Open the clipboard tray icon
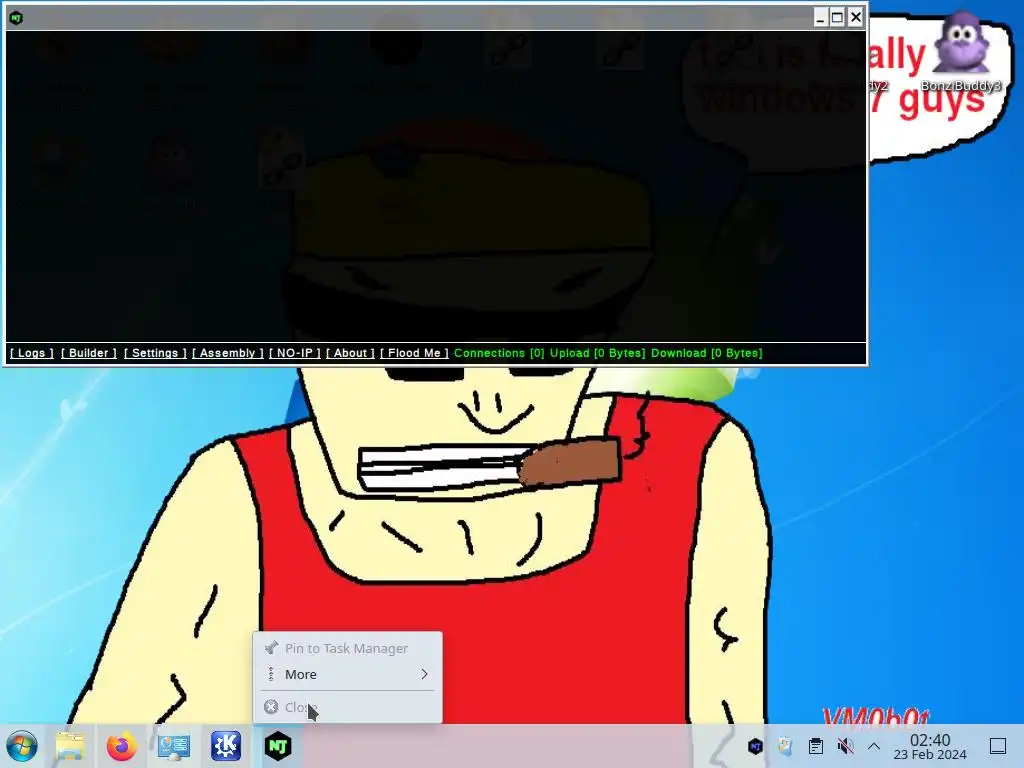The width and height of the screenshot is (1024, 768). pyautogui.click(x=815, y=746)
